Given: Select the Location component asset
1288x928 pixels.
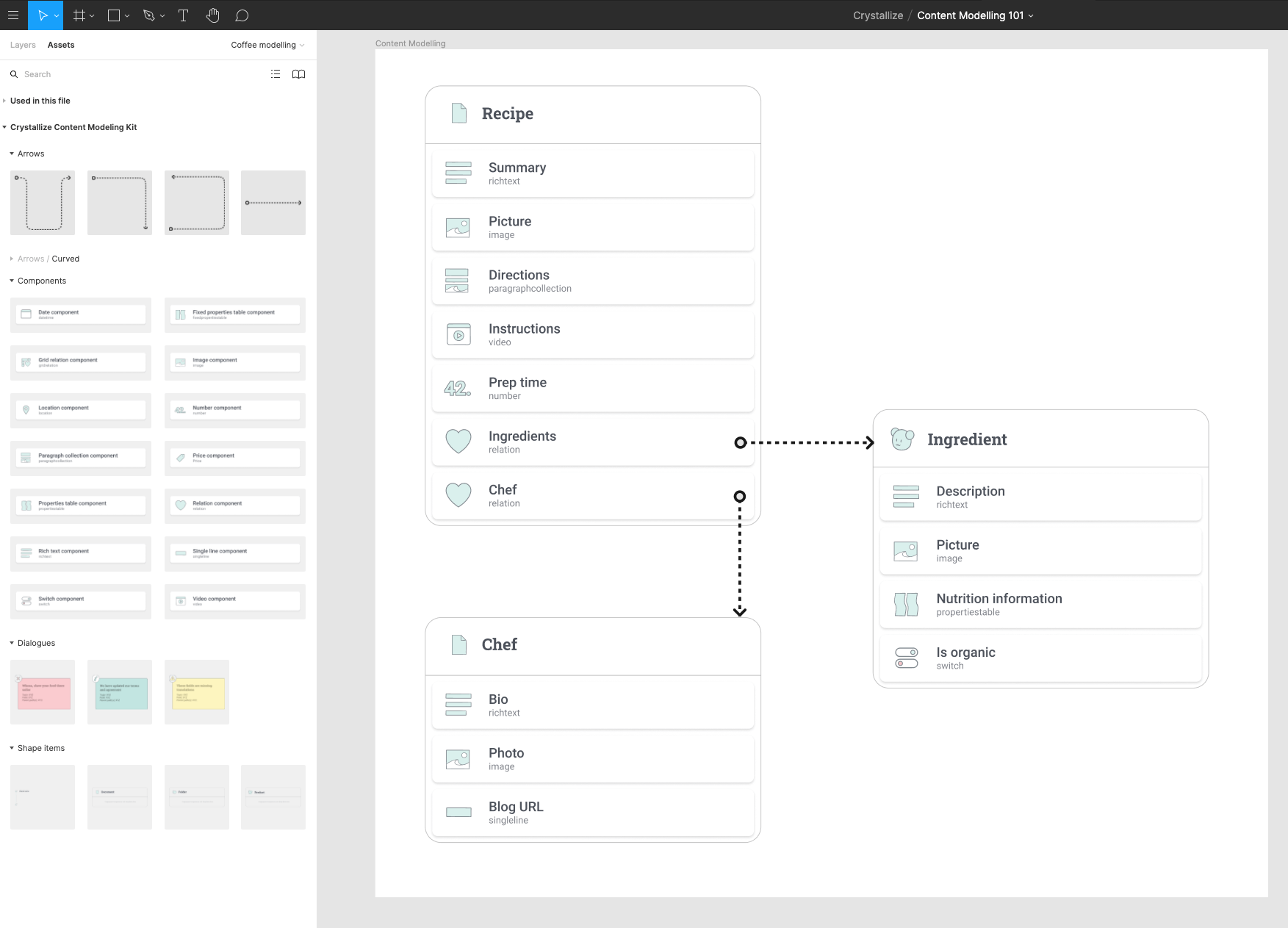Looking at the screenshot, I should 81,410.
